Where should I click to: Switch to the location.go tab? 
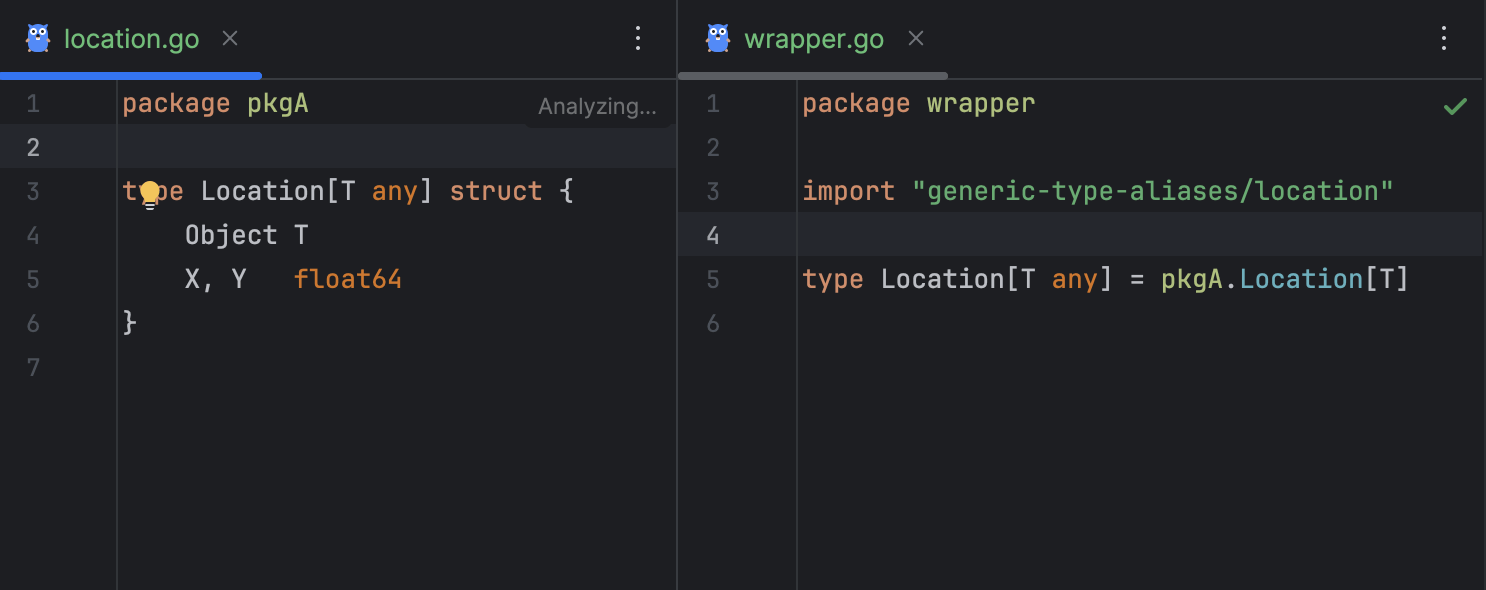pyautogui.click(x=131, y=39)
